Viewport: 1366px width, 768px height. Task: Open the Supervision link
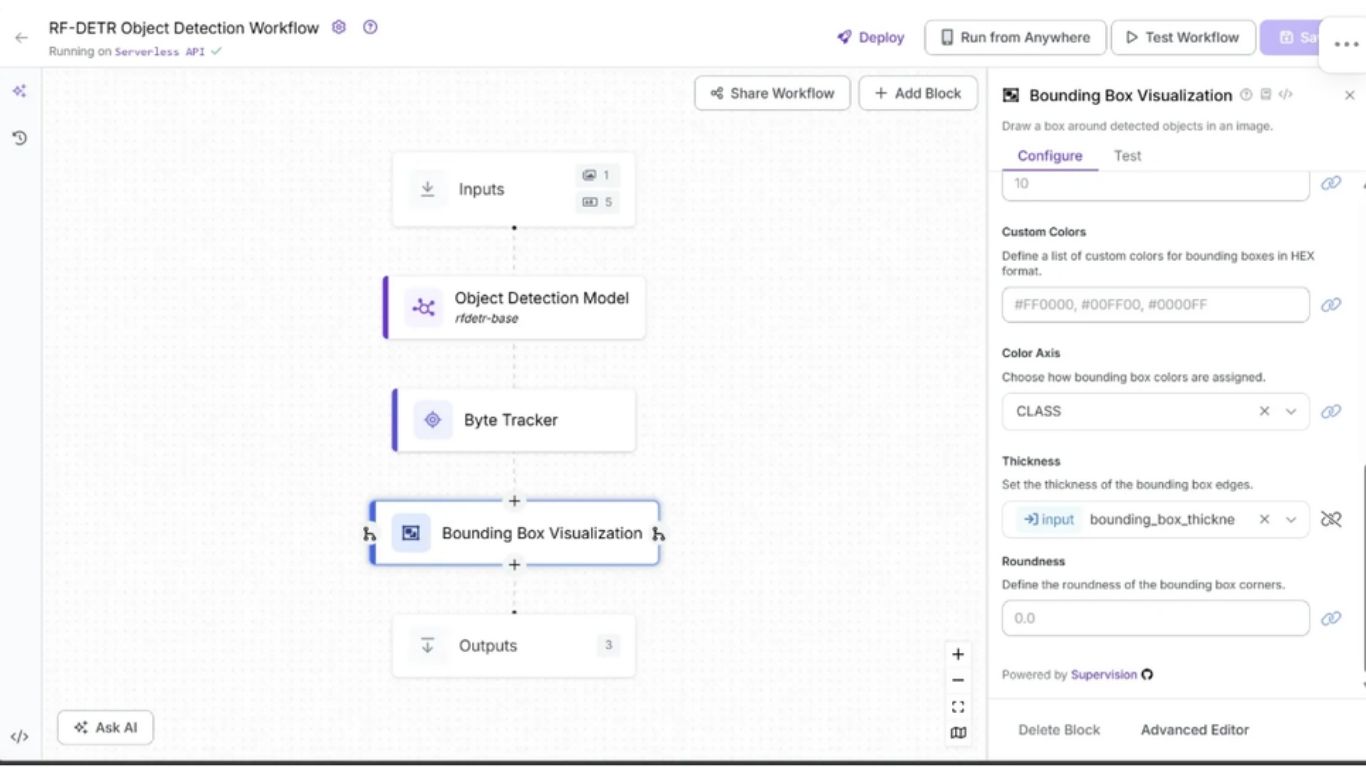(x=1103, y=675)
